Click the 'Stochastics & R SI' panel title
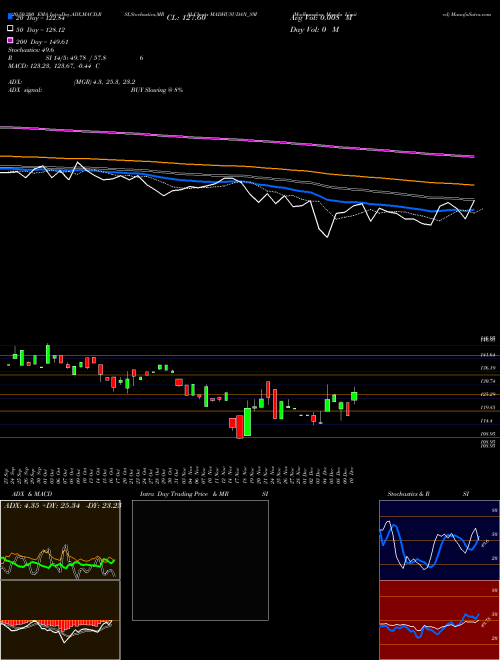 pos(428,494)
